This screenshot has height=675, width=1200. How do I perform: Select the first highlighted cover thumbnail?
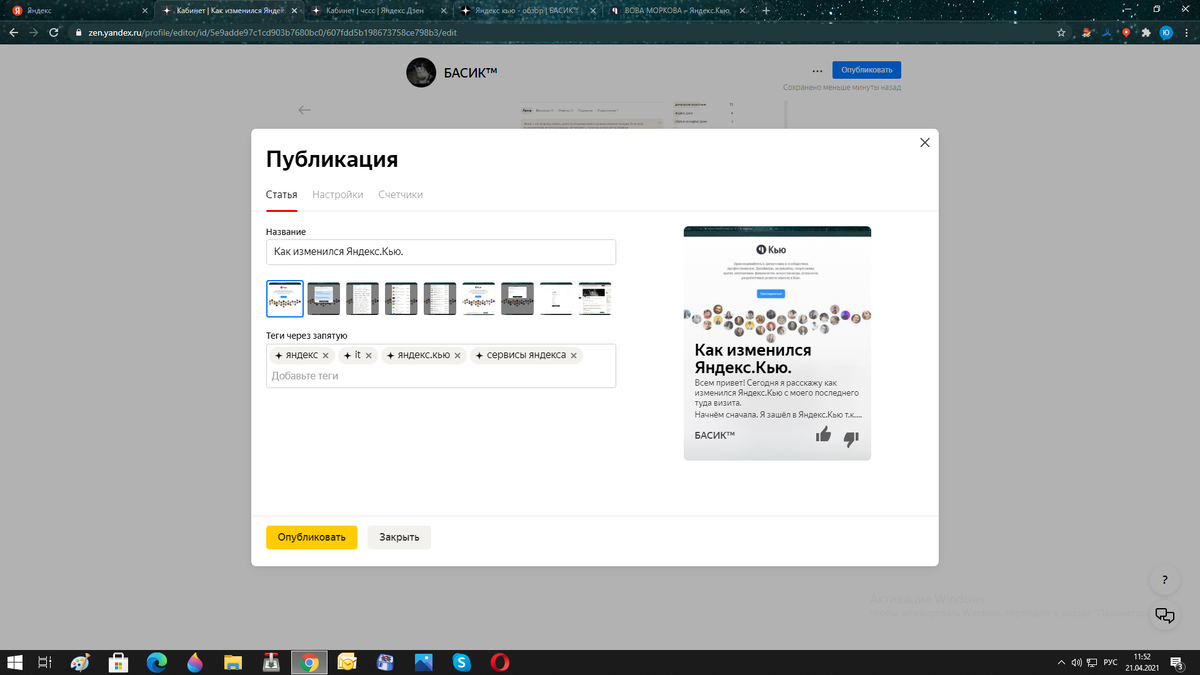[x=285, y=298]
